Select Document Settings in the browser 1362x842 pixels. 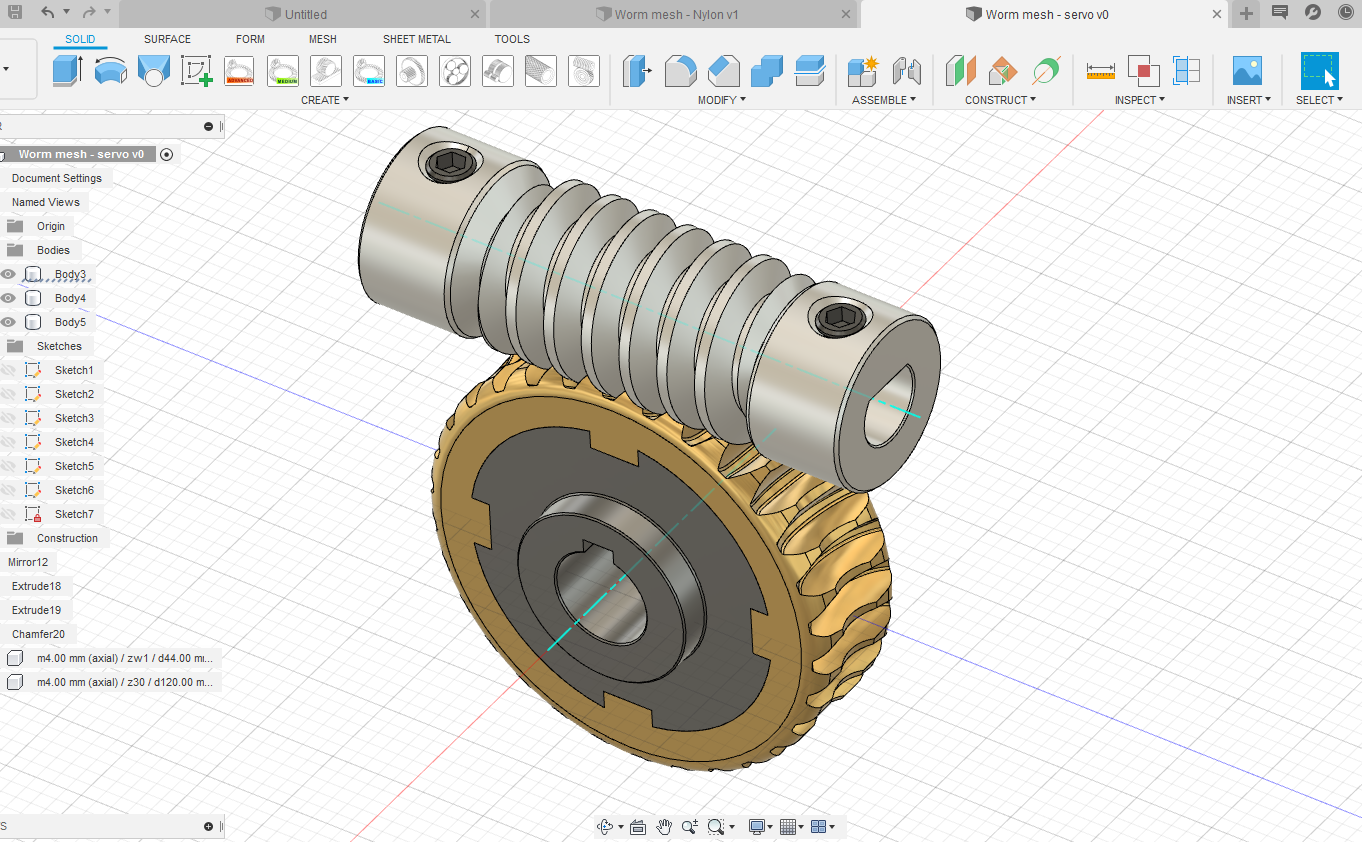(x=57, y=178)
